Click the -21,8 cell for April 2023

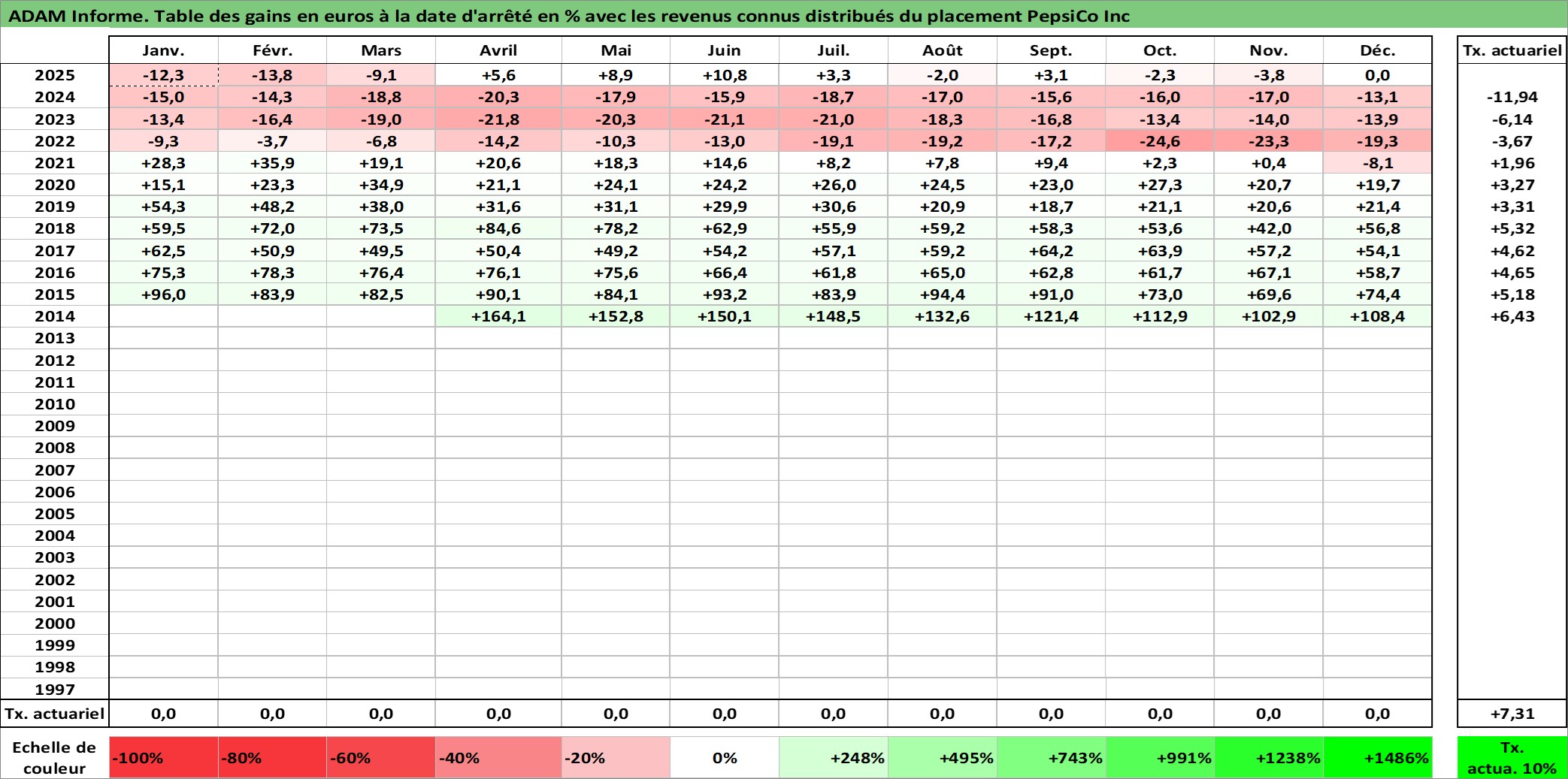click(498, 119)
